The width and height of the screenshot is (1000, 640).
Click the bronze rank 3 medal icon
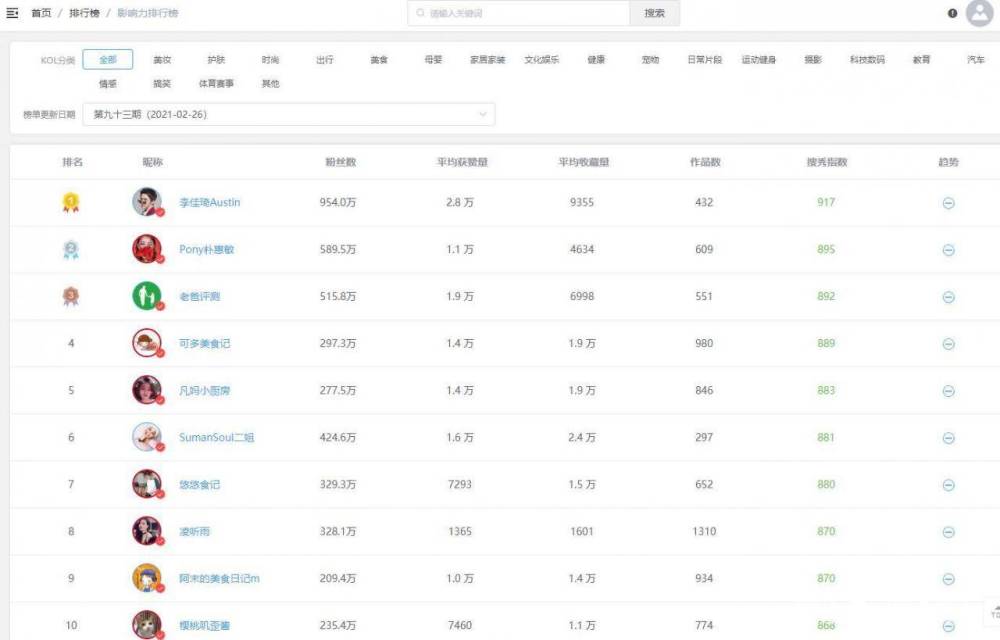tap(71, 296)
